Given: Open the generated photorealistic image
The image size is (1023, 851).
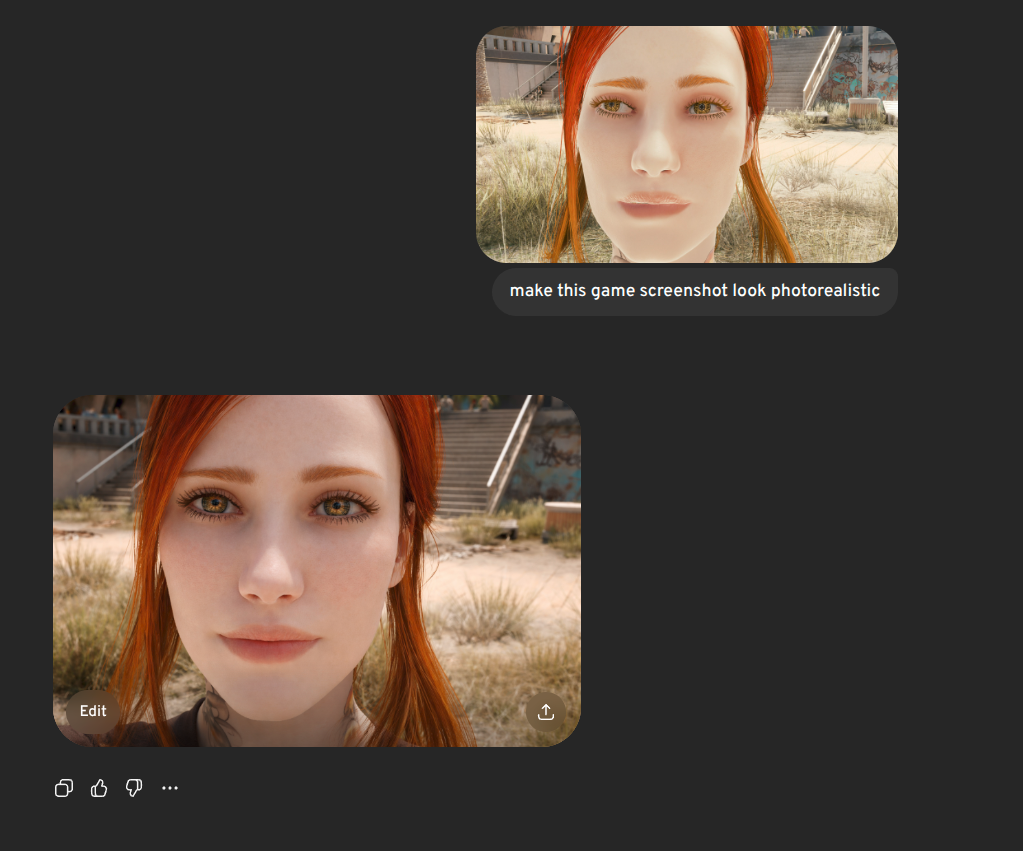Looking at the screenshot, I should coord(317,571).
